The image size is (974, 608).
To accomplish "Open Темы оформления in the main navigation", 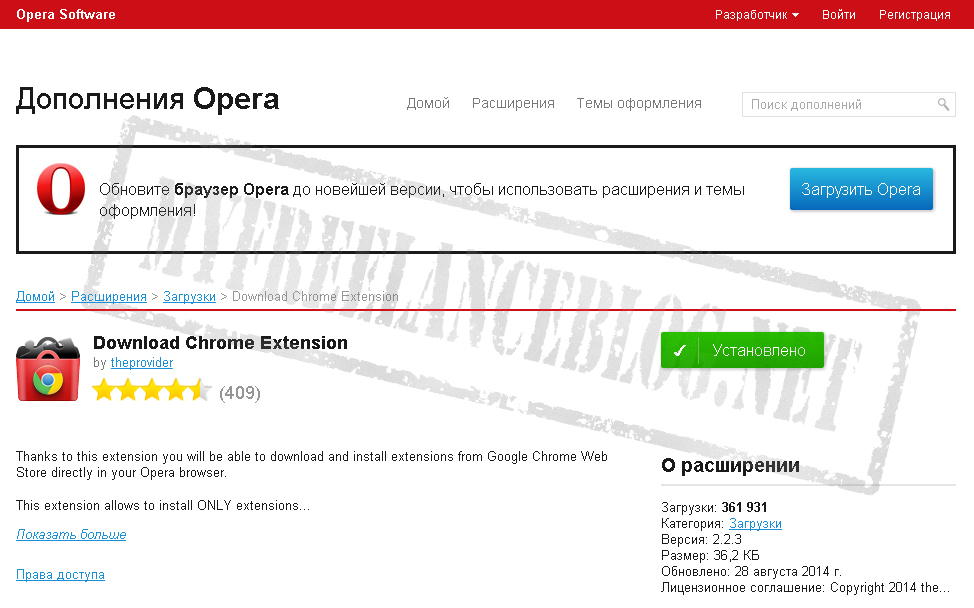I will [x=639, y=103].
